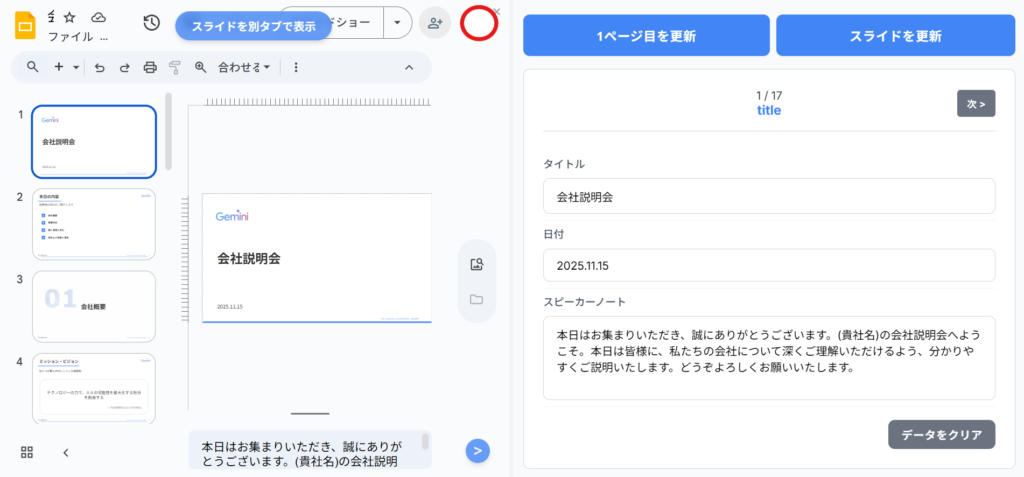
Task: Select slide 3 thumbnail 会社概要
Action: (x=94, y=306)
